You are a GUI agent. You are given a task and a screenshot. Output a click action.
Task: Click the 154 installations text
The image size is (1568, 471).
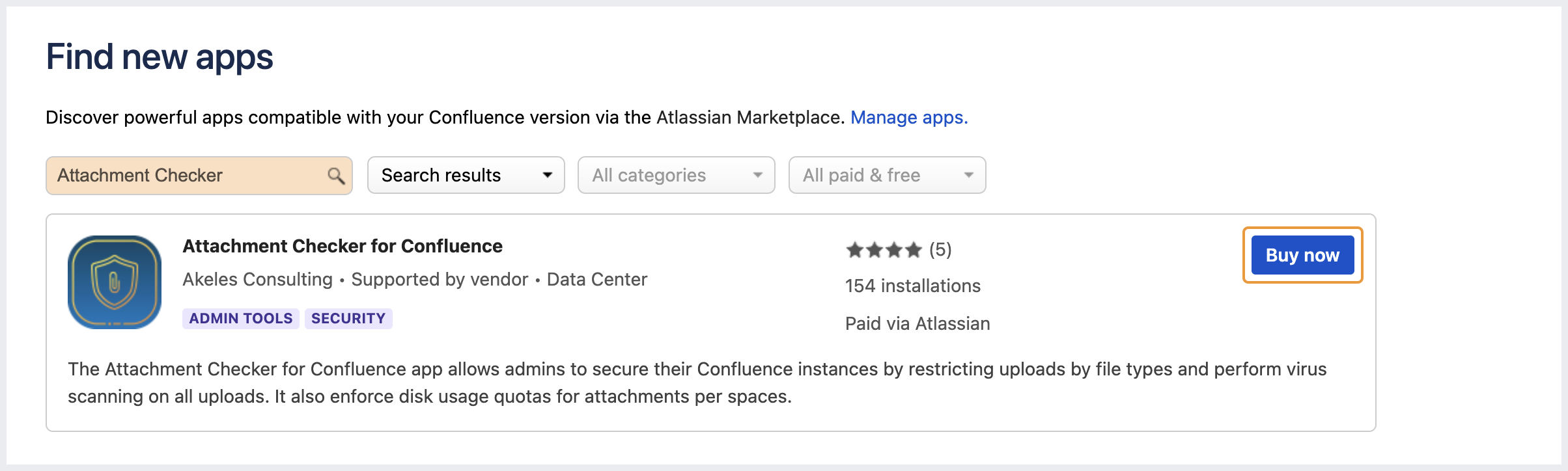(912, 286)
